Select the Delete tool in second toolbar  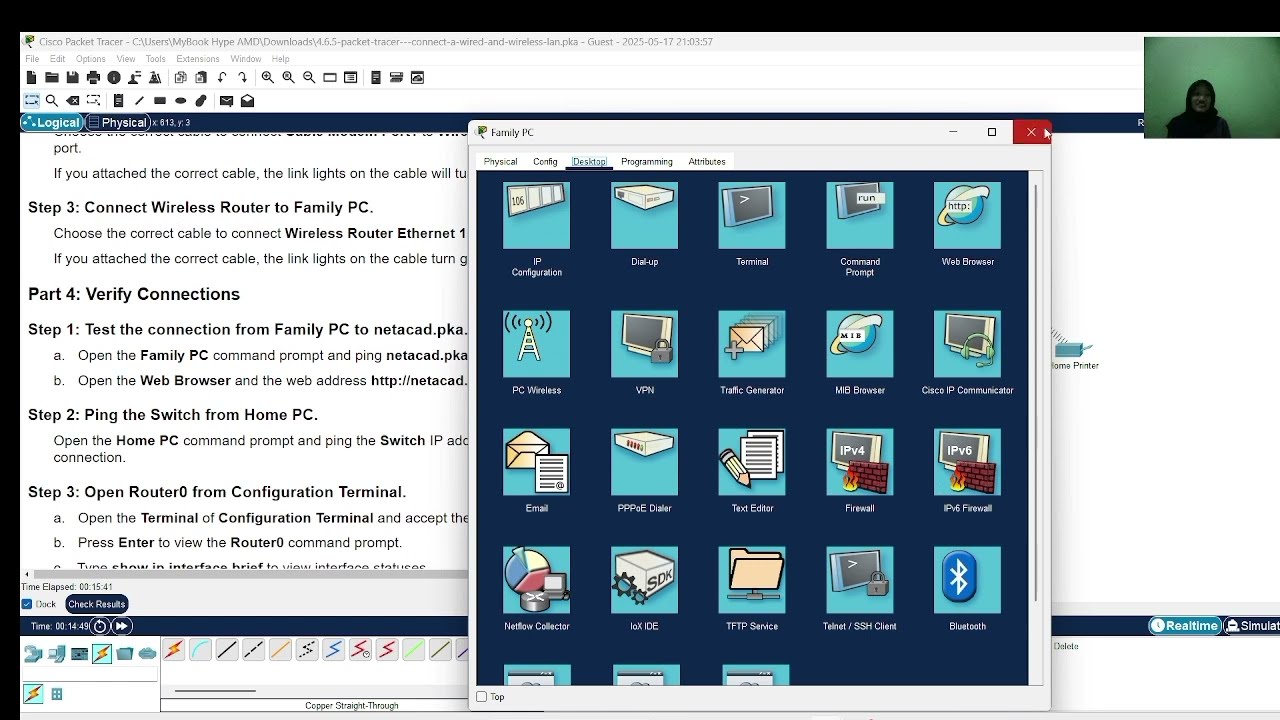pos(73,100)
